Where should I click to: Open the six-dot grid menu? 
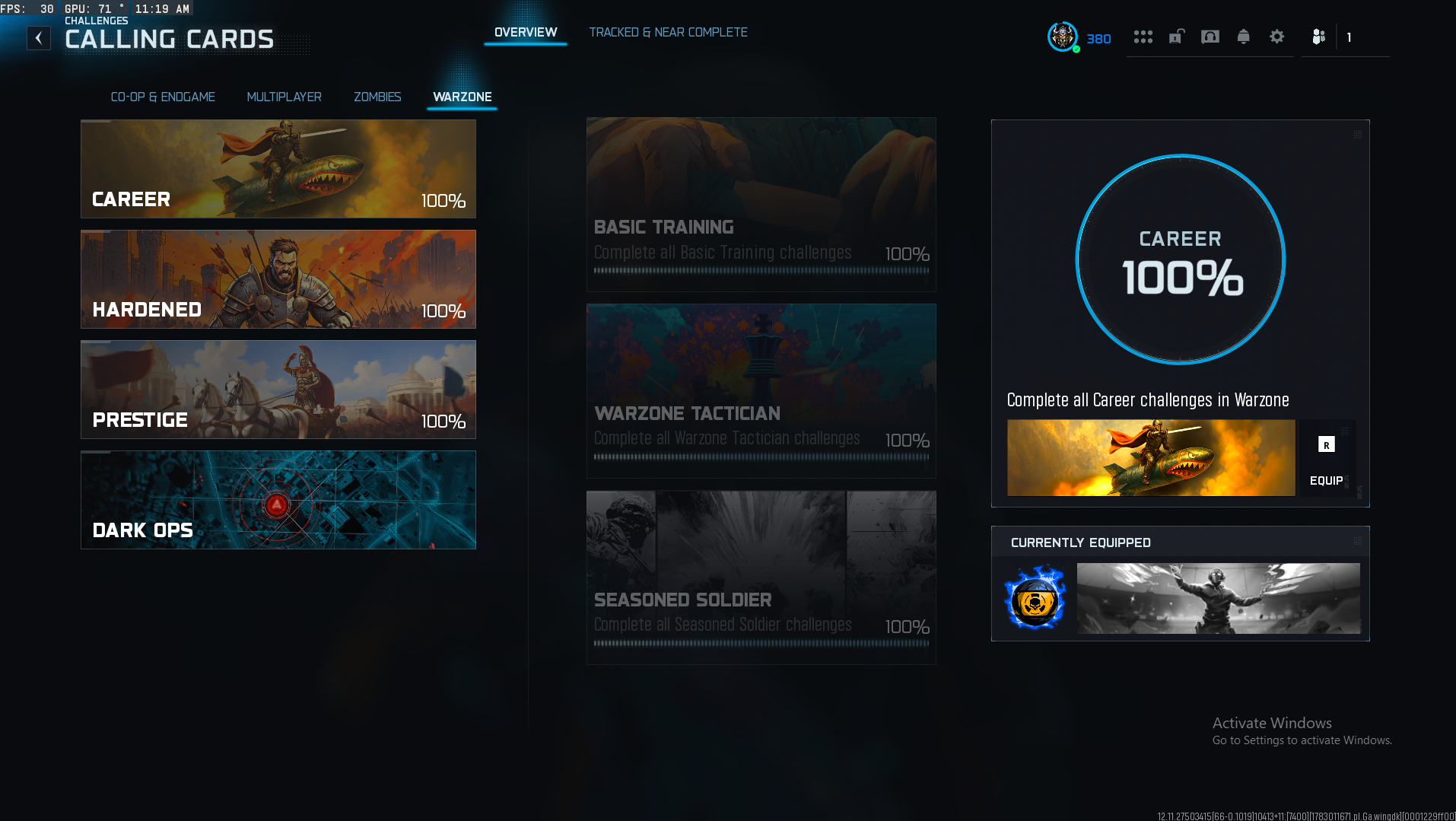(1143, 37)
